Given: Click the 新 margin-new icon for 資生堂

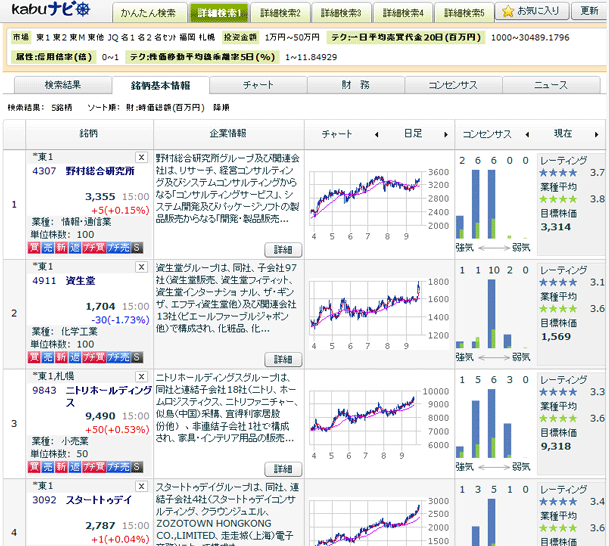Looking at the screenshot, I should (x=61, y=357).
